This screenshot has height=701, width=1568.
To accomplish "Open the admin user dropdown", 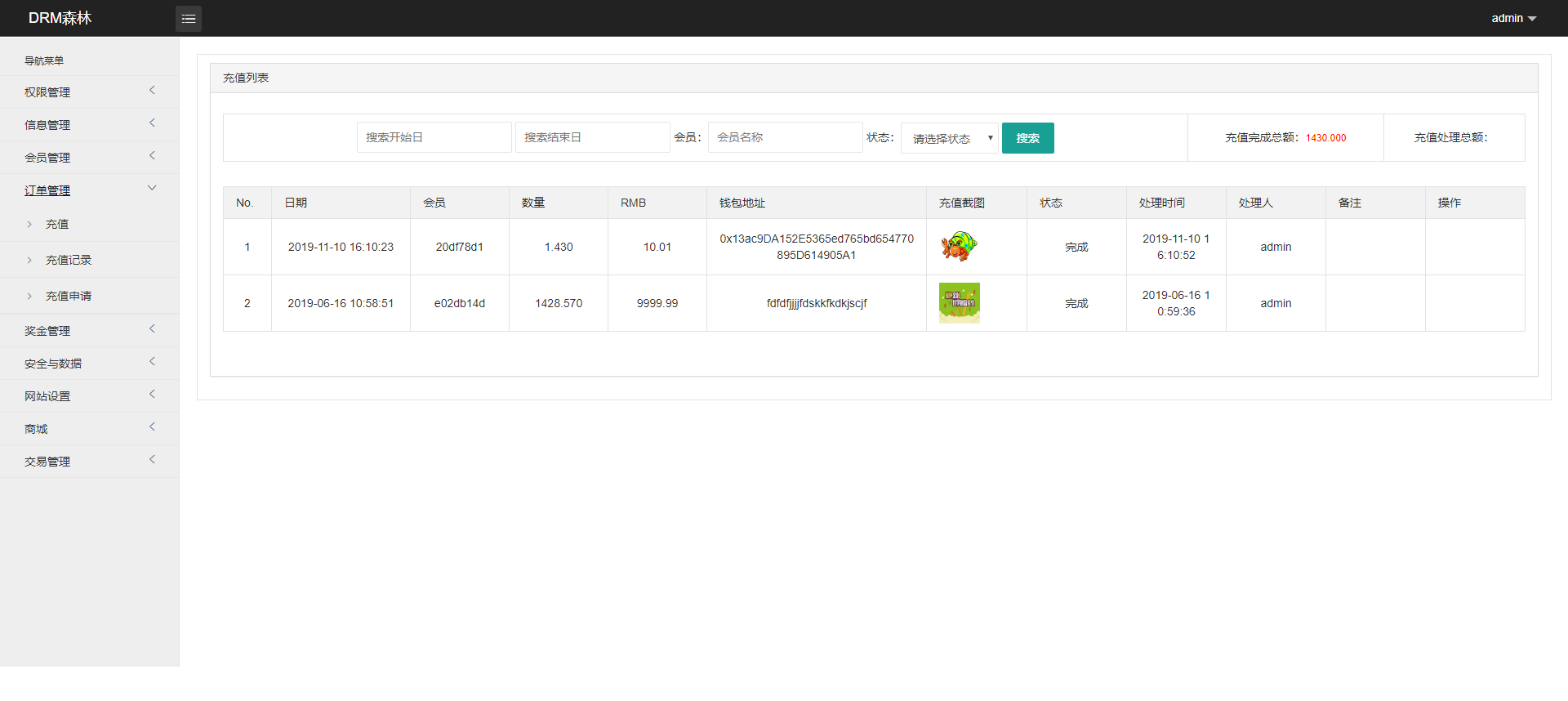I will click(1513, 18).
